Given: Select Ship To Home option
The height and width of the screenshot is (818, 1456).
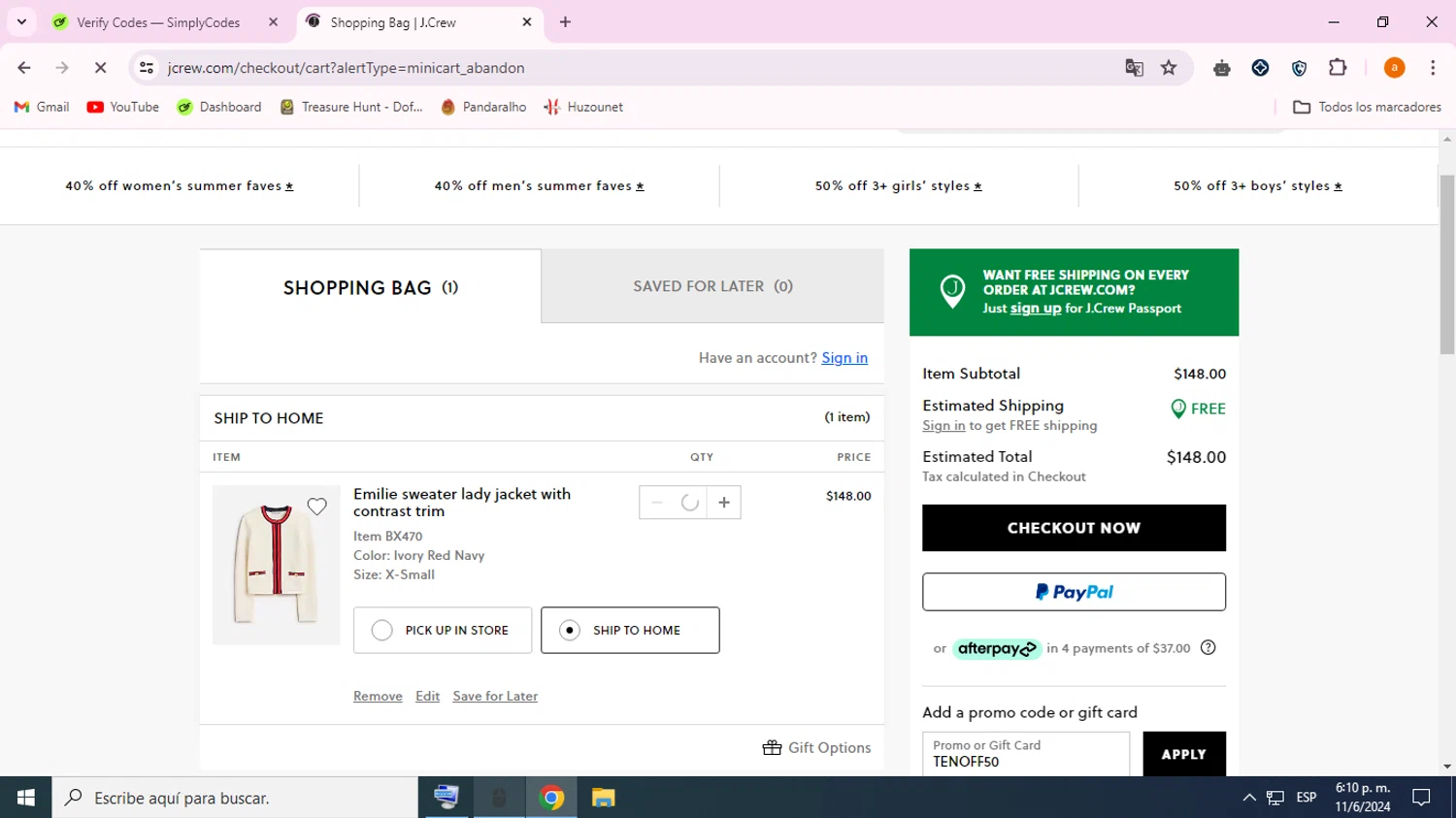Looking at the screenshot, I should tap(630, 631).
